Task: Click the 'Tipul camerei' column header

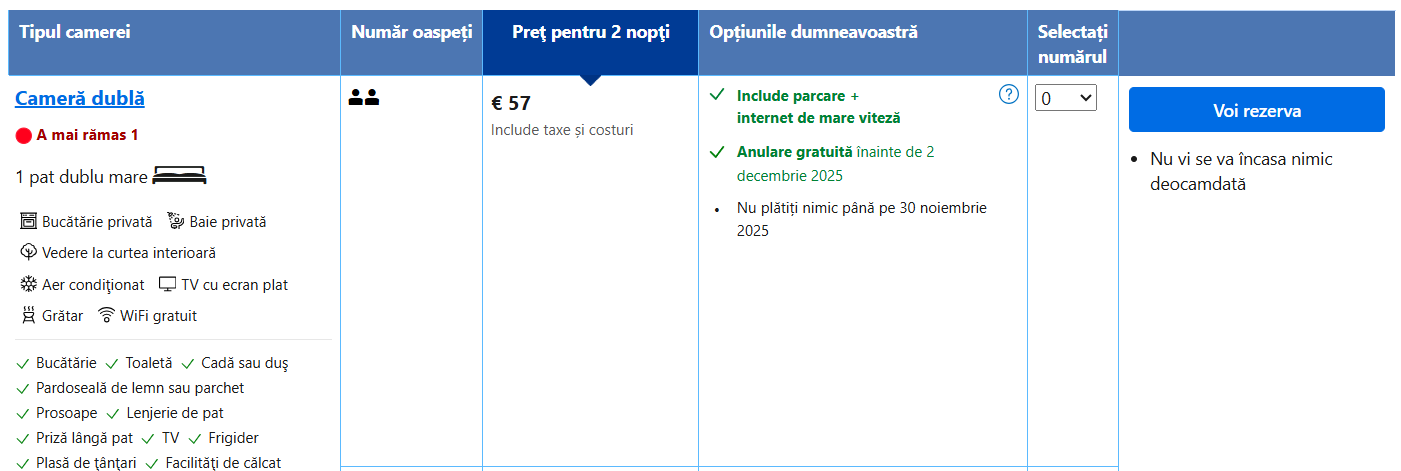Action: coord(75,32)
